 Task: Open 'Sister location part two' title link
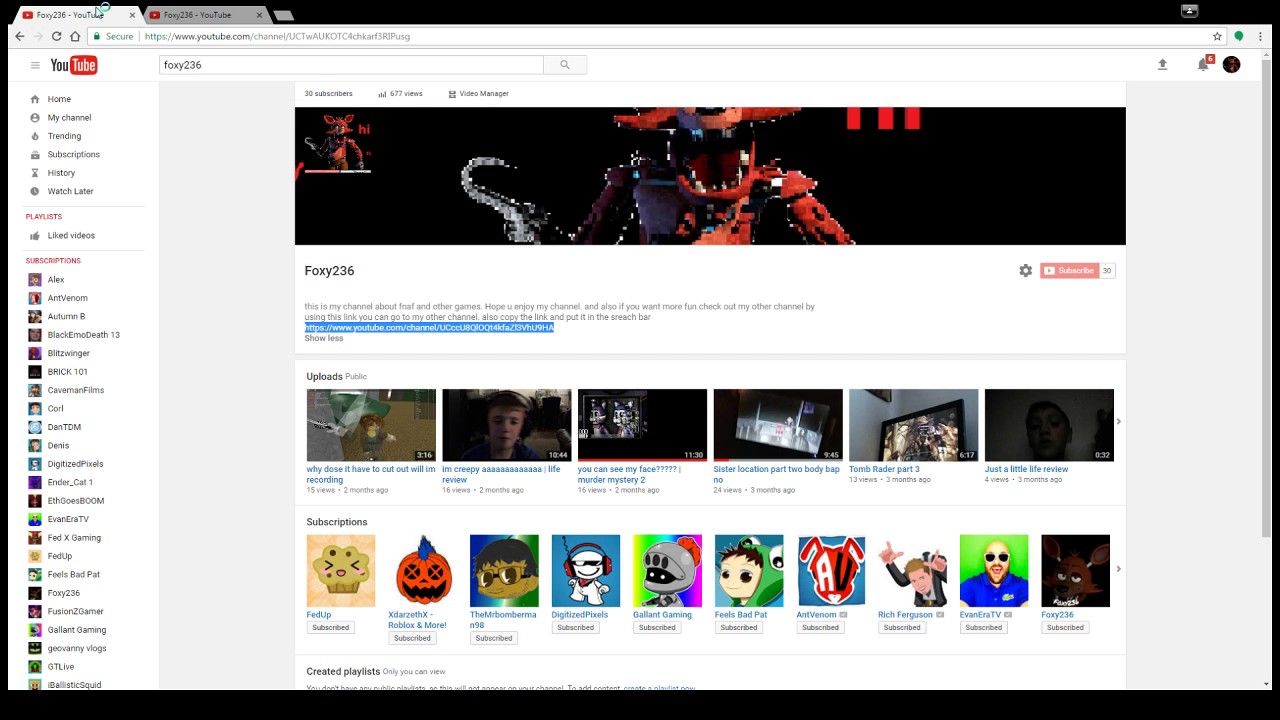coord(776,474)
